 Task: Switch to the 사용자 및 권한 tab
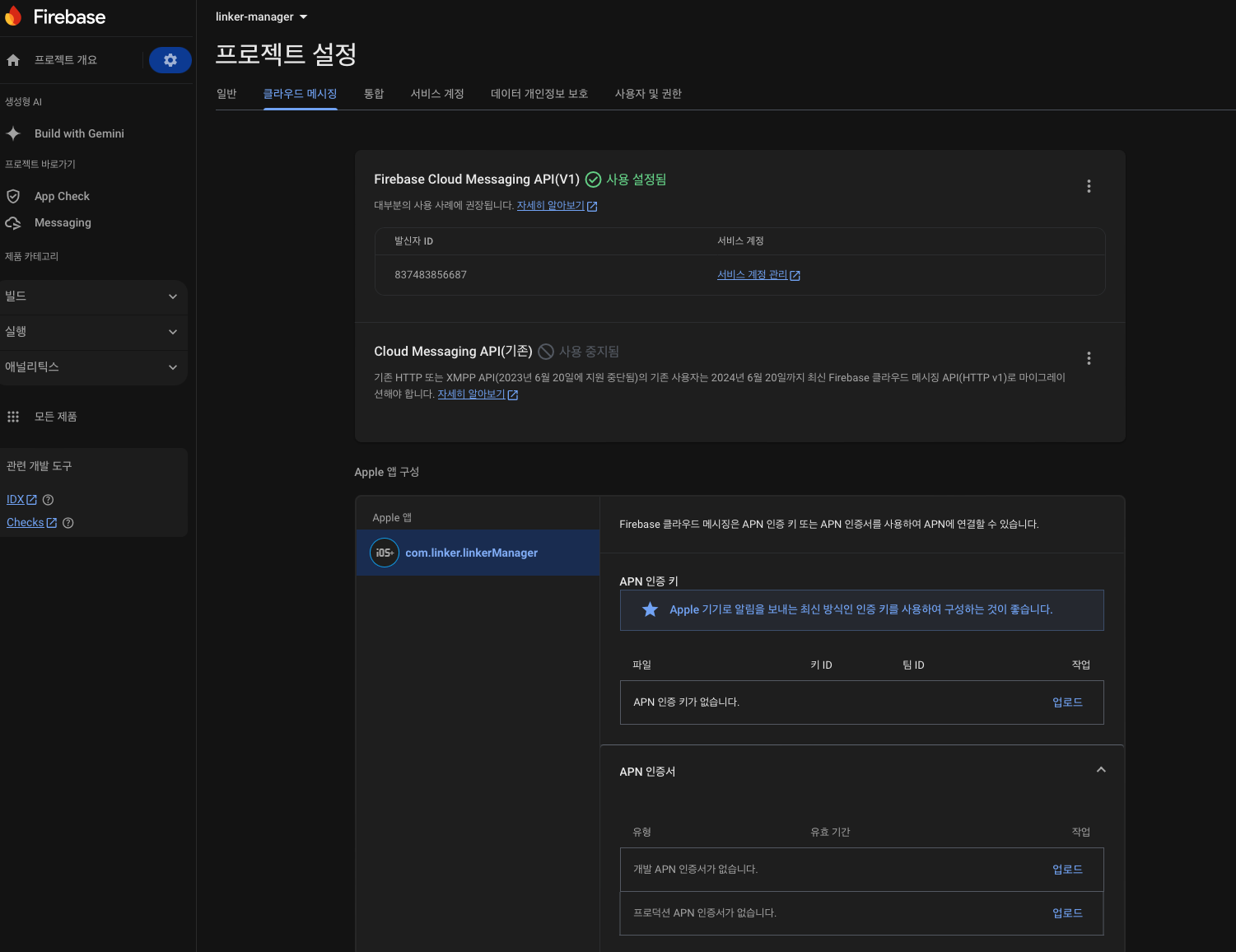[648, 94]
